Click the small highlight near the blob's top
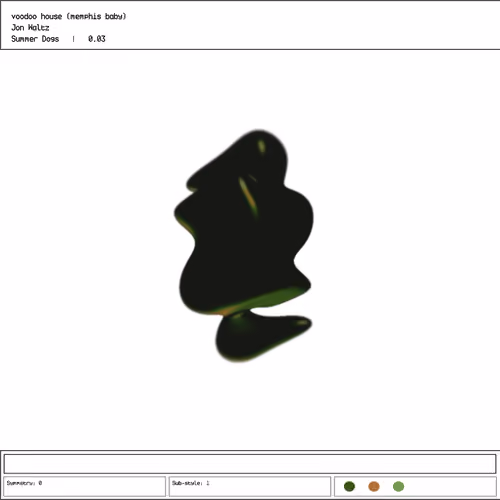The height and width of the screenshot is (500, 500). (262, 146)
